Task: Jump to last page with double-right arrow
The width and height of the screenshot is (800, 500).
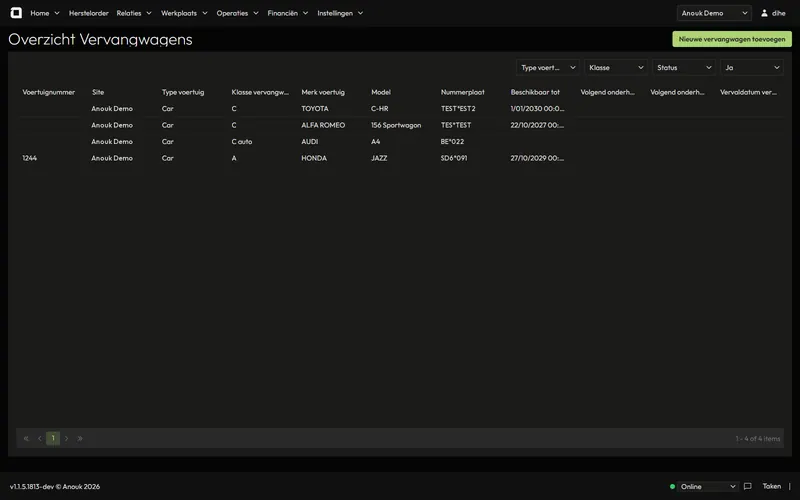Action: 80,438
